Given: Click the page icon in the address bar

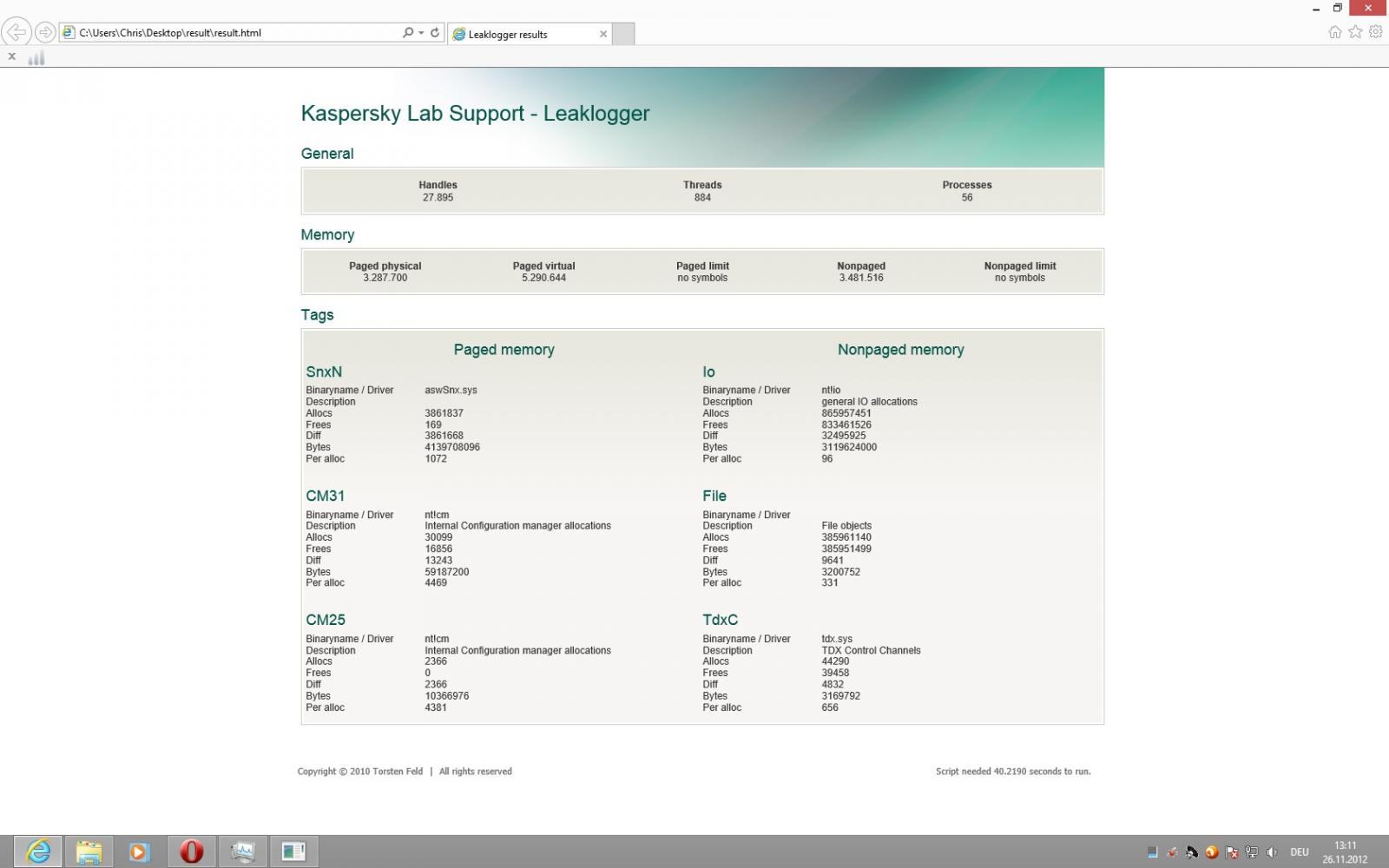Looking at the screenshot, I should click(69, 33).
